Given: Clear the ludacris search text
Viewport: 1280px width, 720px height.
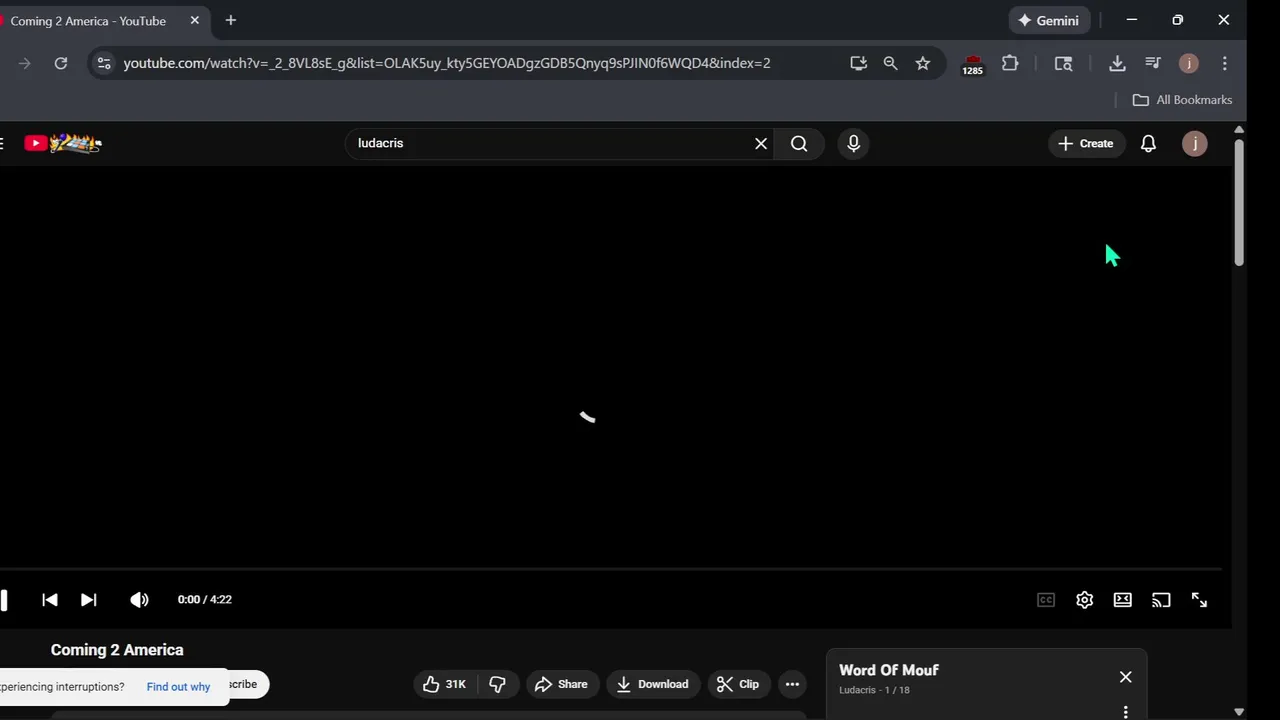Looking at the screenshot, I should pos(761,143).
